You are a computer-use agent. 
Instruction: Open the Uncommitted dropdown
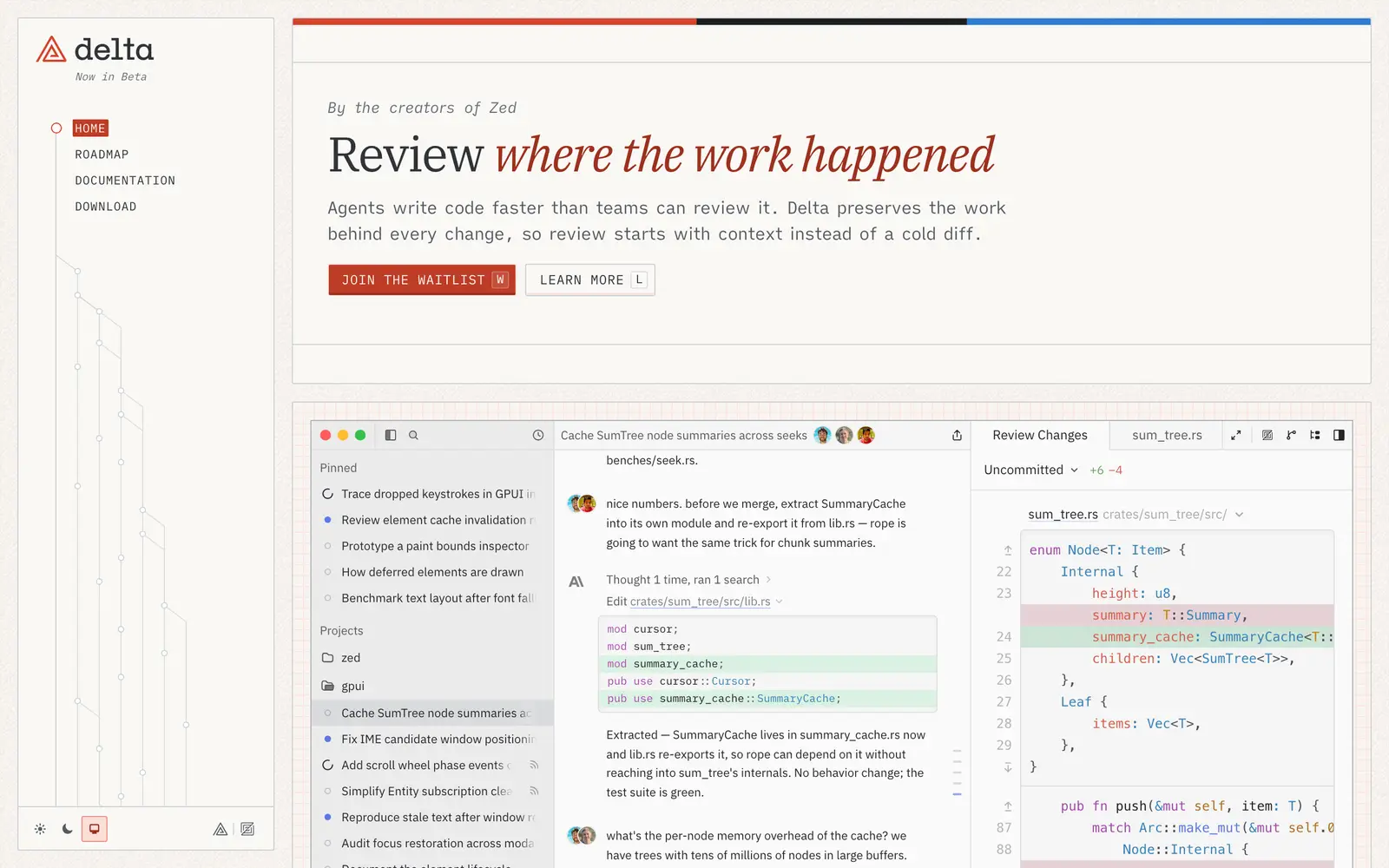(x=1031, y=470)
